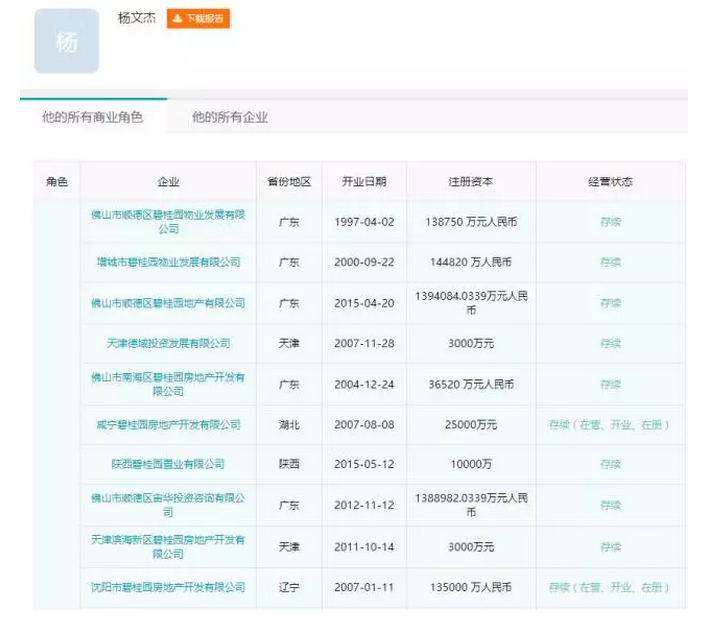Viewport: 706px width, 619px height.
Task: Click capital value 1394084.0339万元人民币
Action: [471, 303]
